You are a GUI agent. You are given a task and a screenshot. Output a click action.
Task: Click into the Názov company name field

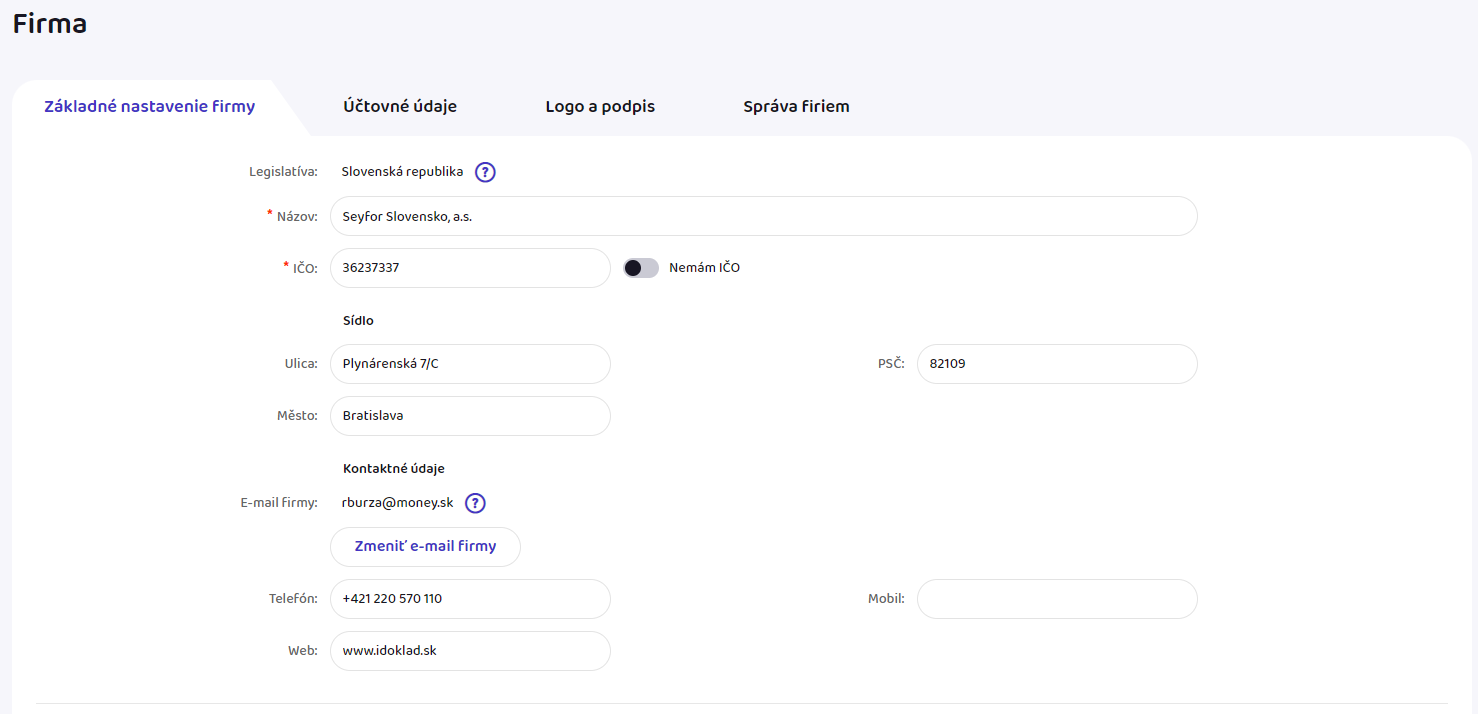click(x=763, y=216)
